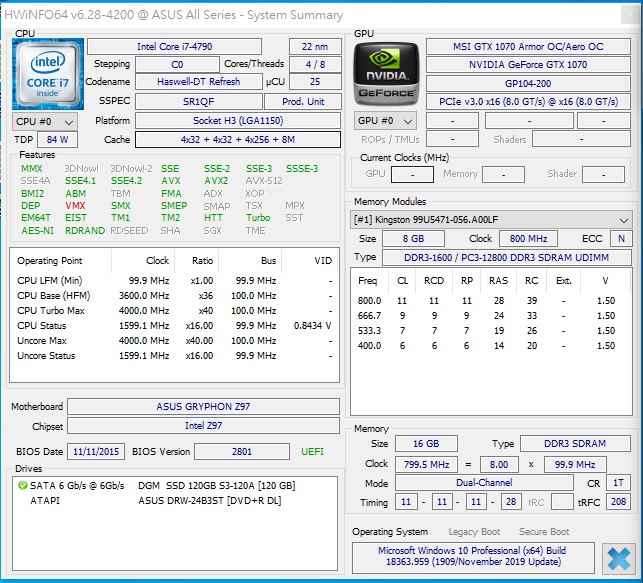Click the Socket H3 (LGA1150) platform field
643x583 pixels.
pyautogui.click(x=238, y=121)
